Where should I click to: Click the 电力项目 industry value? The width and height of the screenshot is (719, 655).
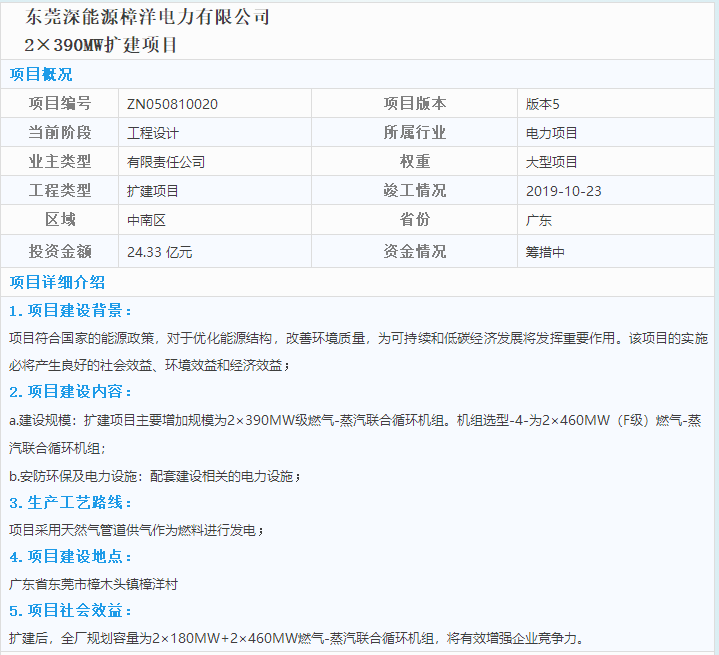pos(552,133)
